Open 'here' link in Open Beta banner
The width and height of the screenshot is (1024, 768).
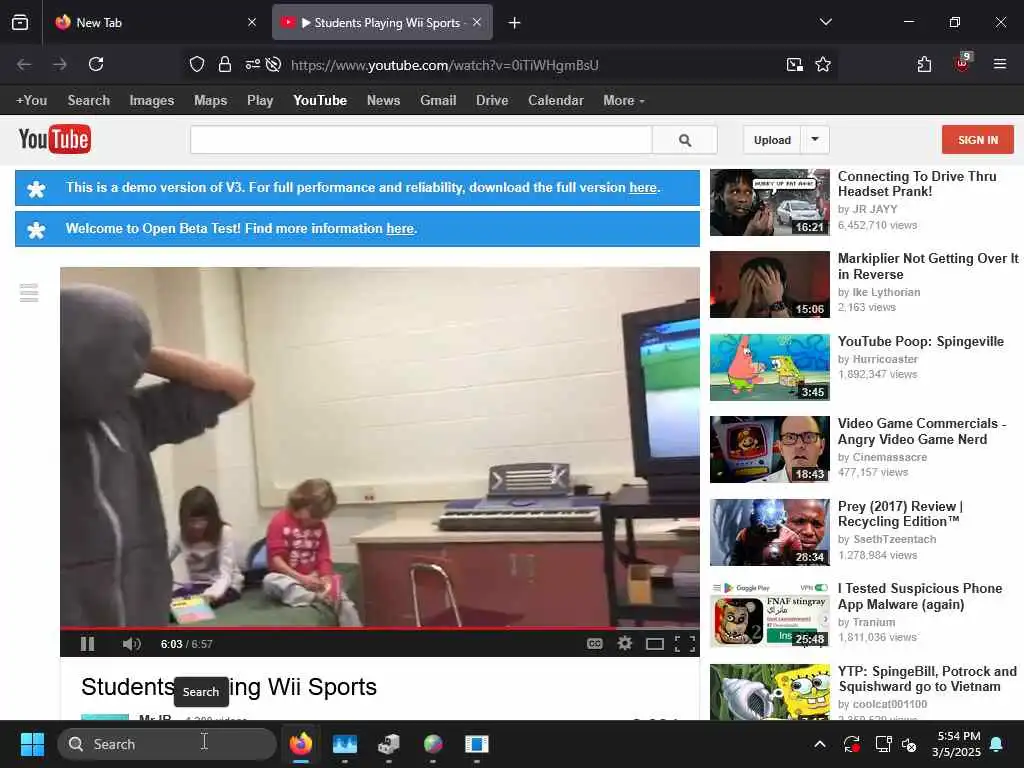pos(400,229)
